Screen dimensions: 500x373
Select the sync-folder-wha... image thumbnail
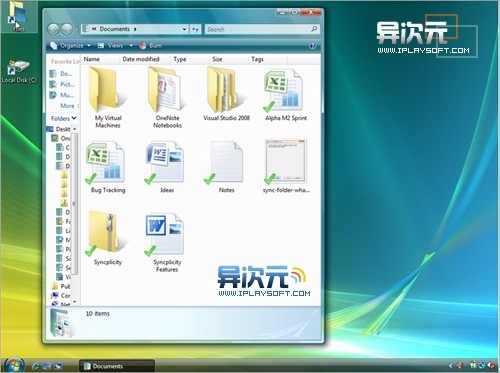(286, 167)
